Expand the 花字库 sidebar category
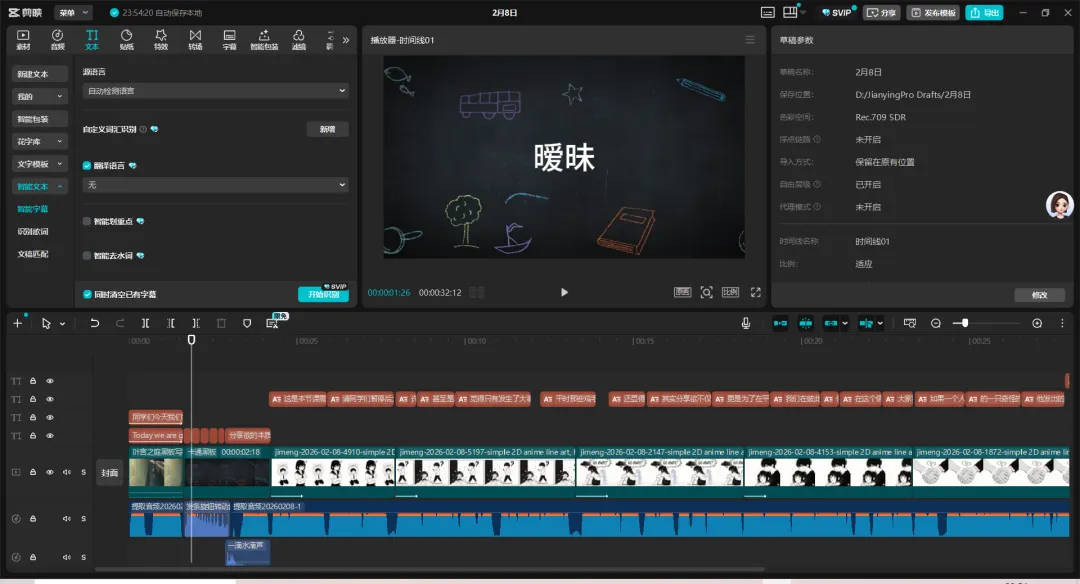The image size is (1080, 584). point(39,141)
